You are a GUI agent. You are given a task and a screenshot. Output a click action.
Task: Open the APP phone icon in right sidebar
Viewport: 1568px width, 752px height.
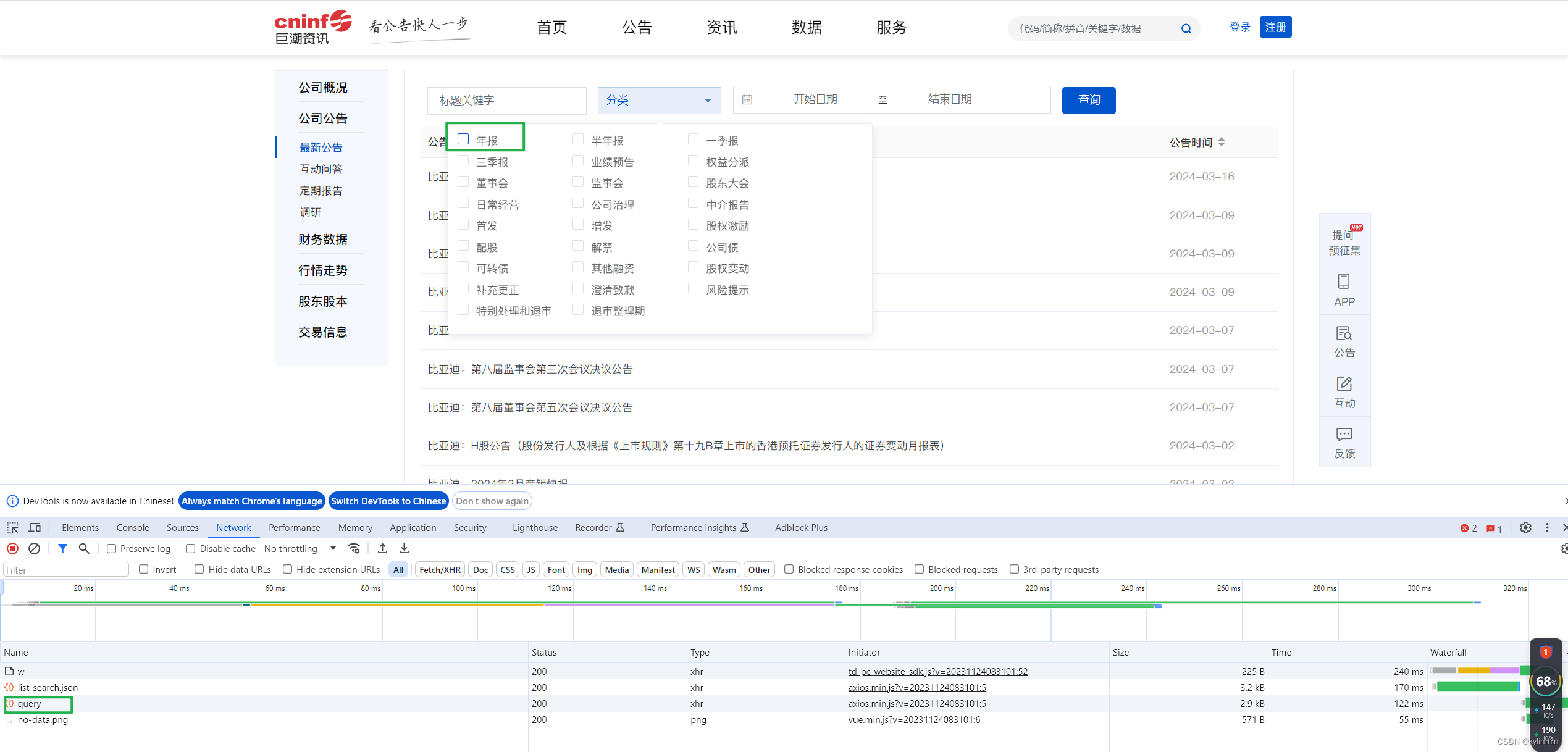pos(1344,282)
